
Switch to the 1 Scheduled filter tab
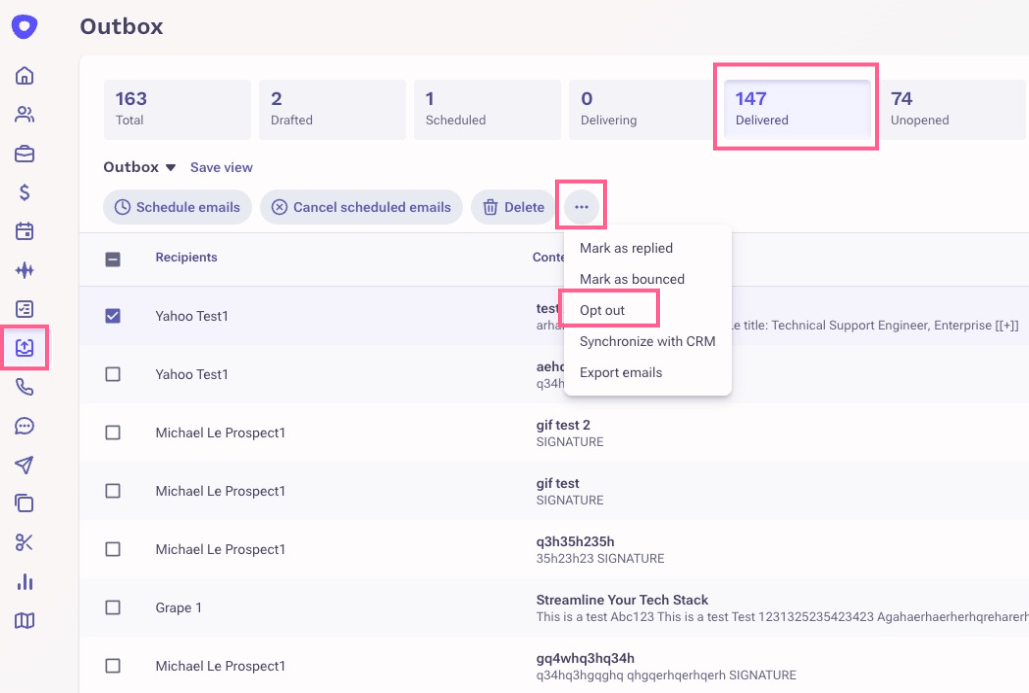487,110
